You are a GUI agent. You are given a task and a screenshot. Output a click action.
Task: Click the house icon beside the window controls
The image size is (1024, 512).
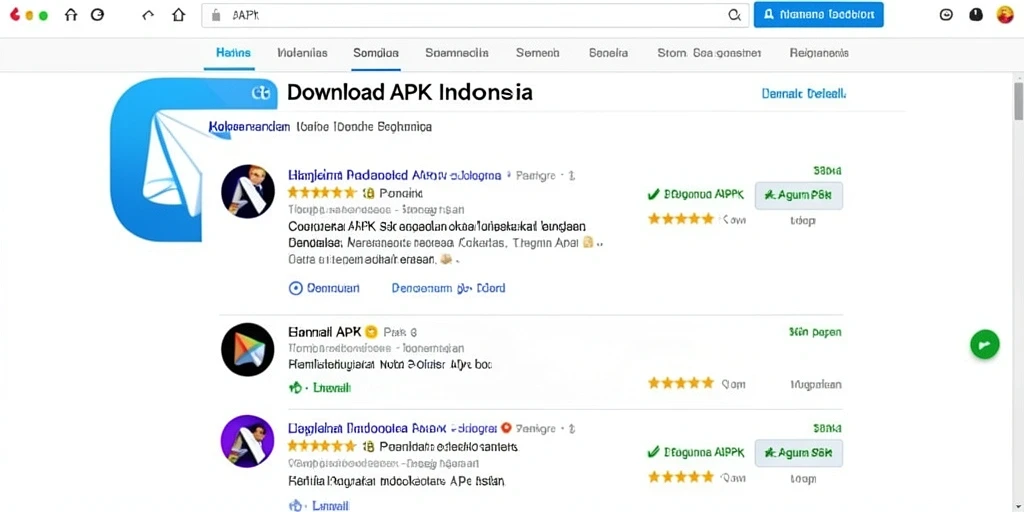[71, 15]
